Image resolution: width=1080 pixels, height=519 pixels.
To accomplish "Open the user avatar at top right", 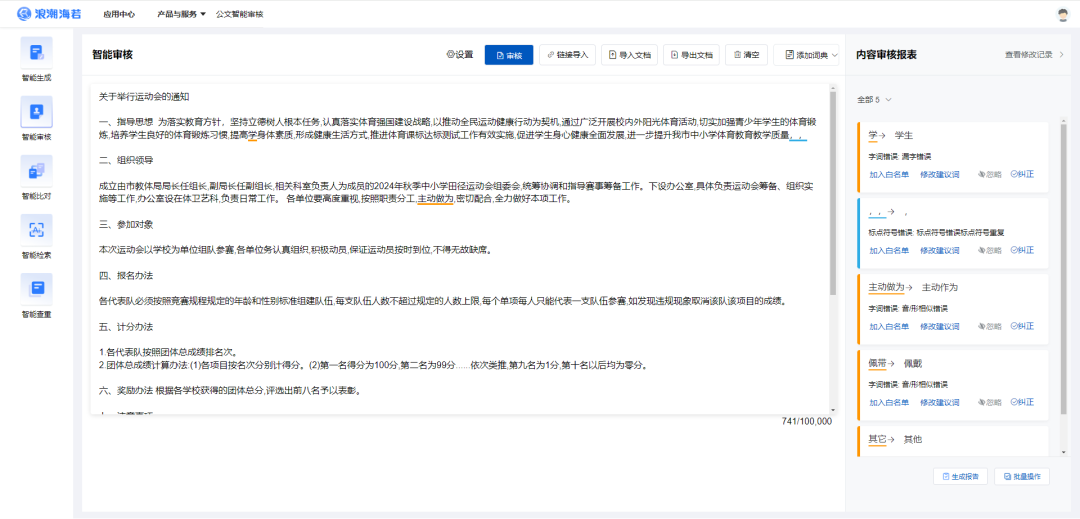I will (1063, 14).
